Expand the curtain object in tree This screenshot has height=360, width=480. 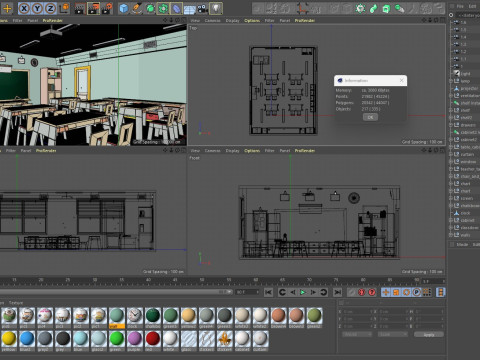pos(451,154)
